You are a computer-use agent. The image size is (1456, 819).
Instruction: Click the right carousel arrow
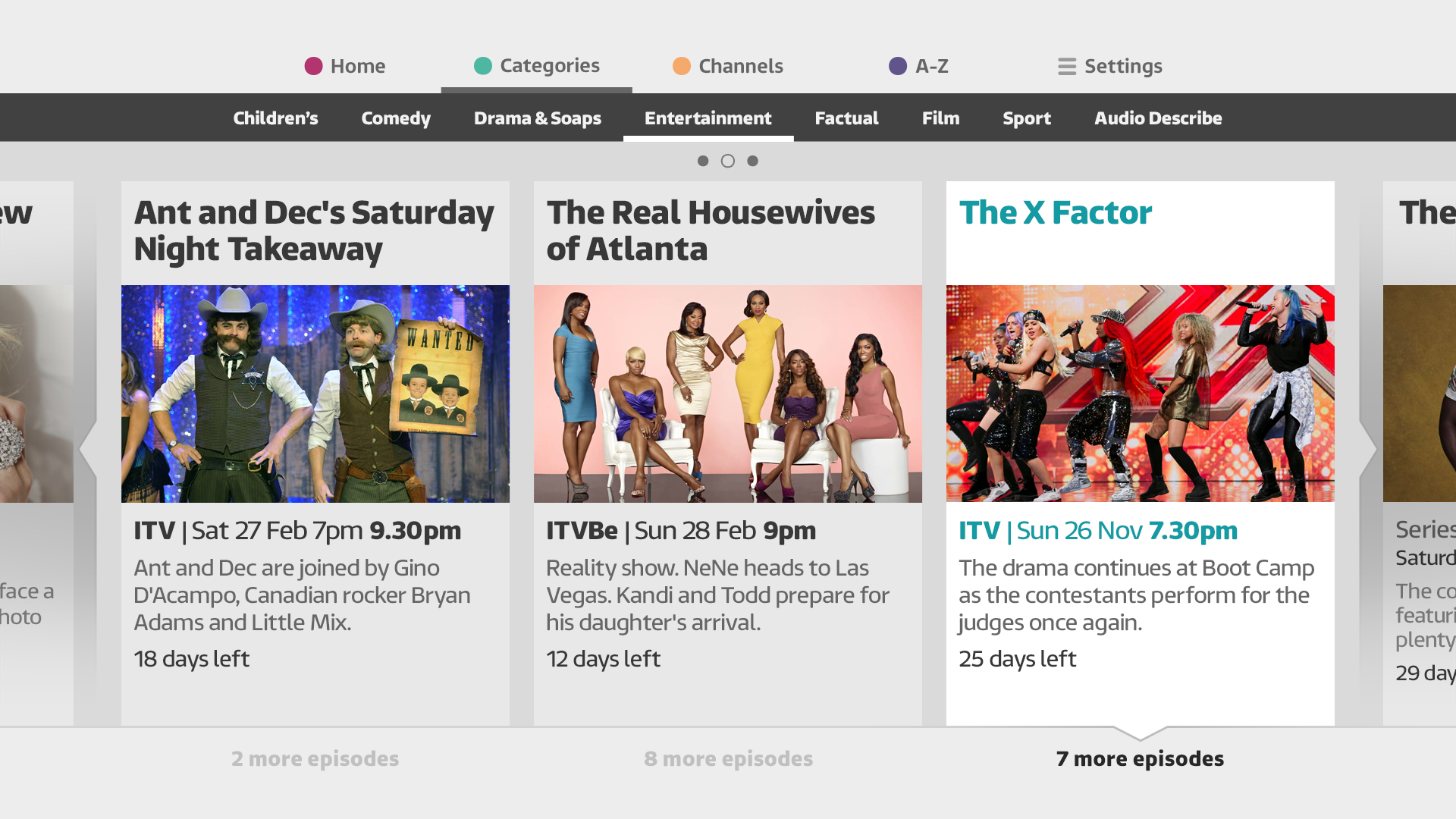click(x=1368, y=449)
